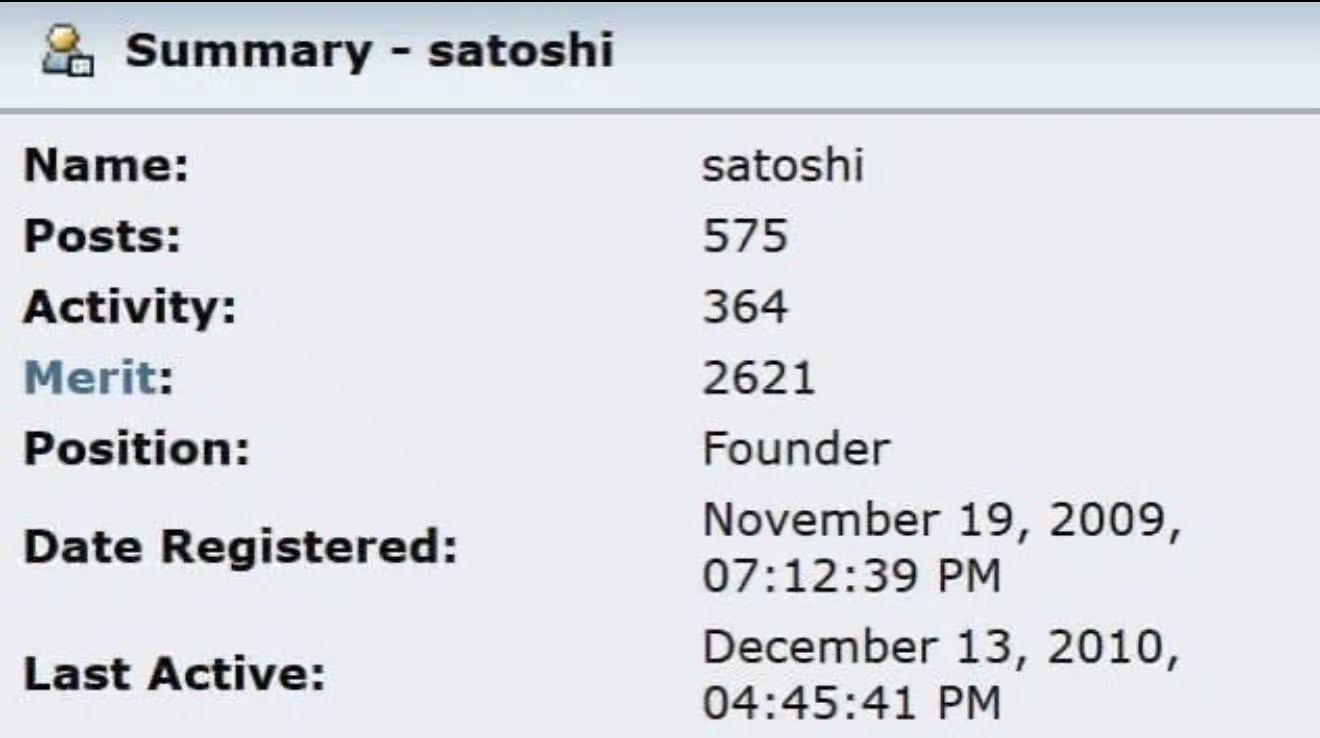Select the username value satoshi in Name row
Image resolution: width=1320 pixels, height=738 pixels.
click(782, 166)
